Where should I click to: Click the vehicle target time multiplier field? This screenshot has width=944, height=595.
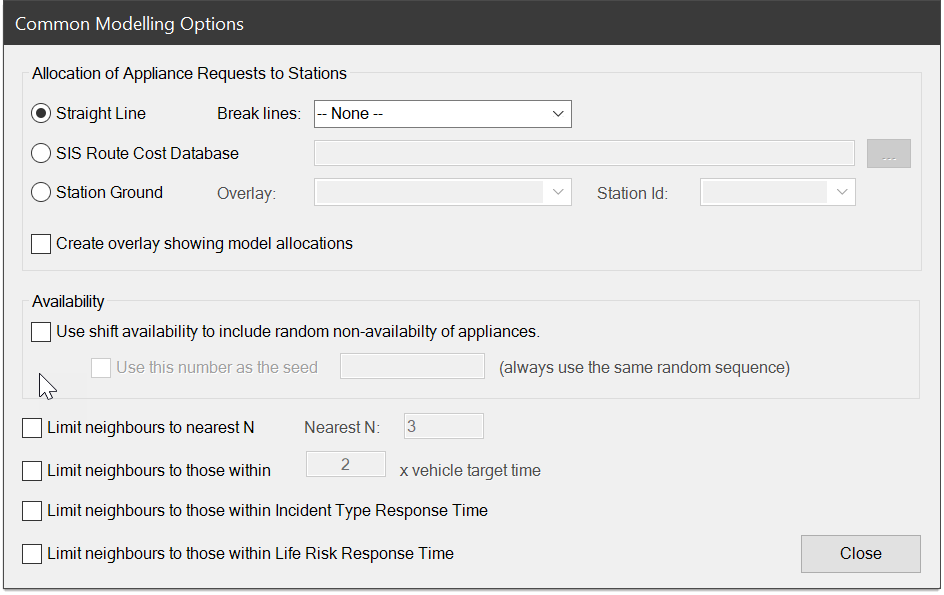point(345,464)
